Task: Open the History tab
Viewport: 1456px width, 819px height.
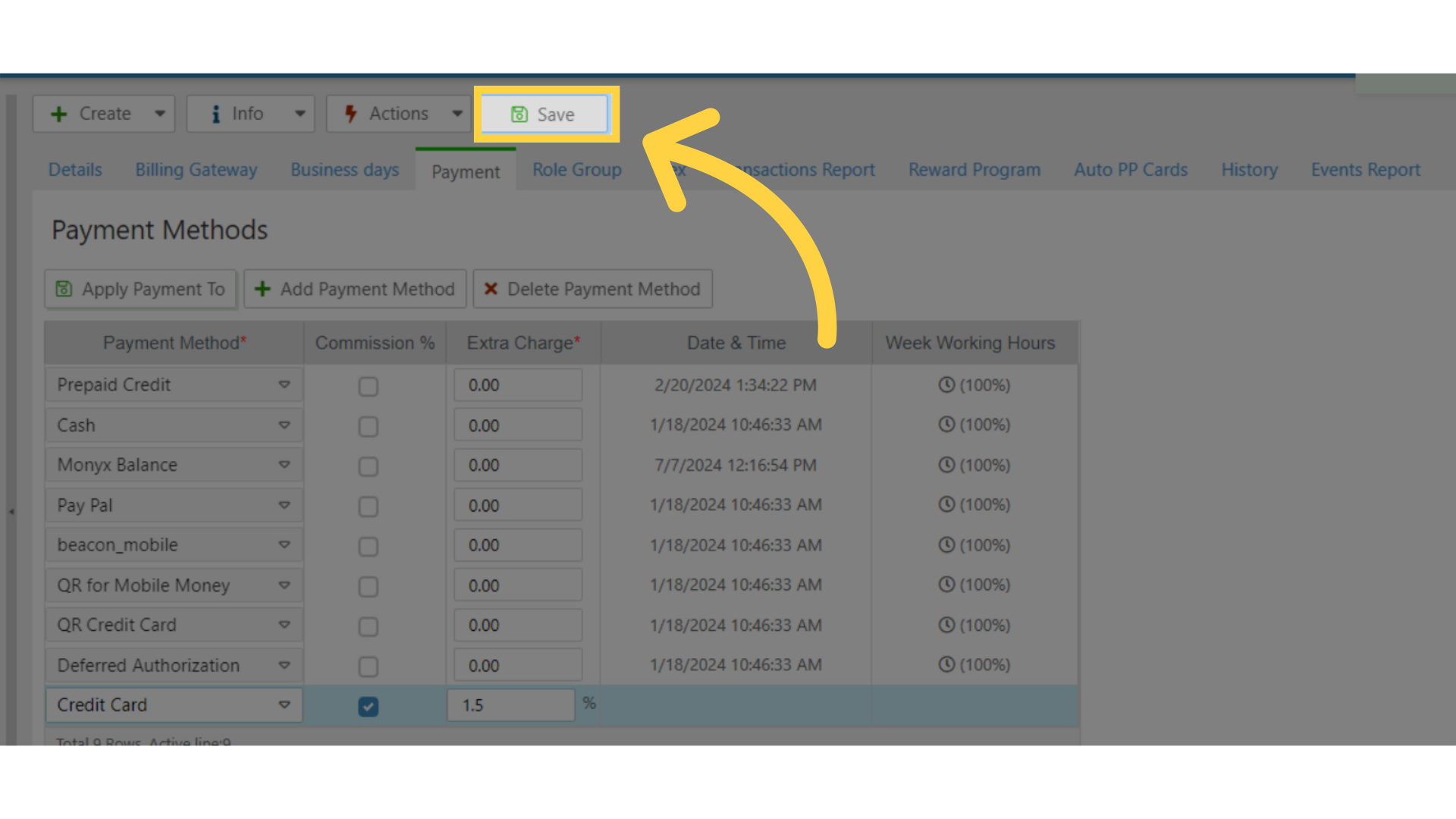Action: click(x=1249, y=170)
